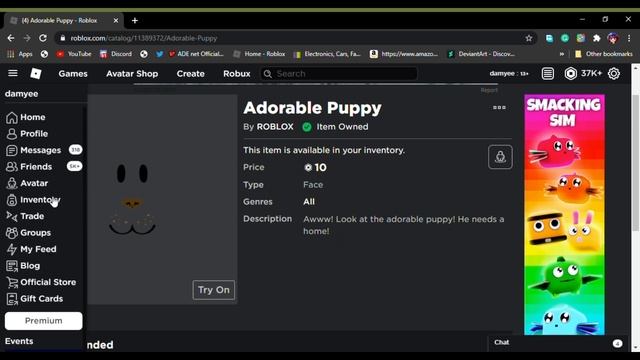Click the Smacking Sim advertisement
The height and width of the screenshot is (360, 640).
(564, 215)
